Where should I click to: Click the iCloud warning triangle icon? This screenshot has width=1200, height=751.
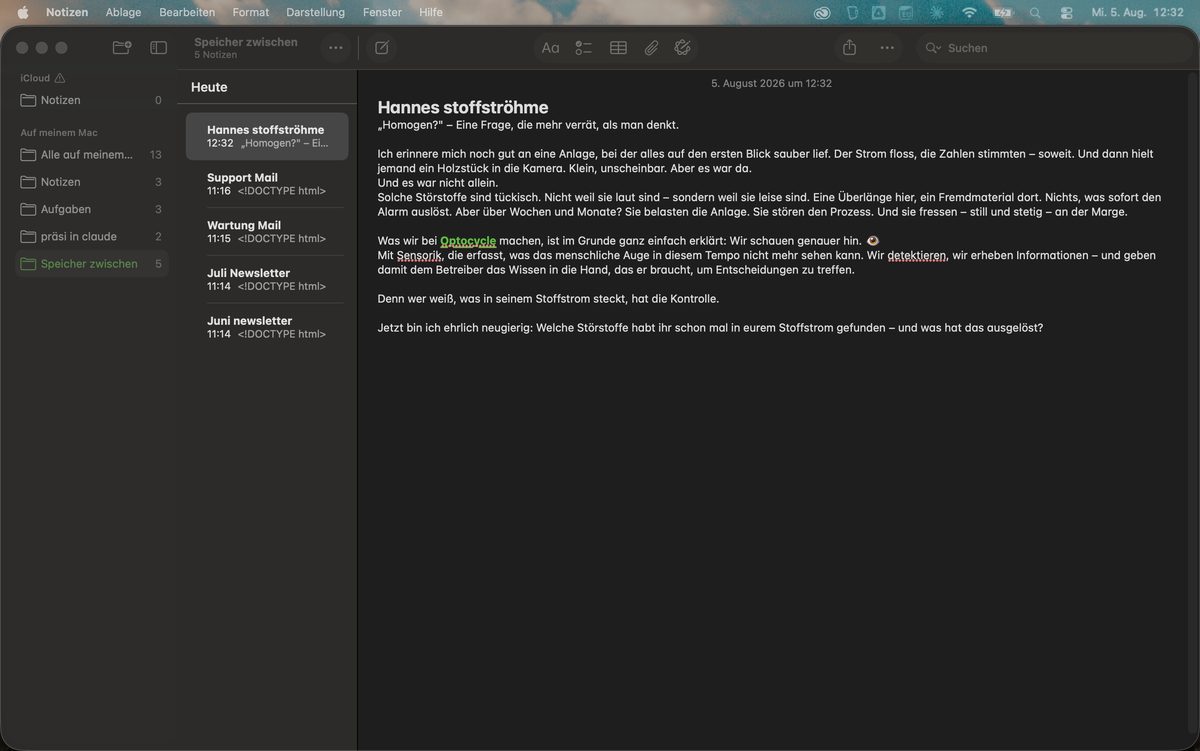click(60, 78)
